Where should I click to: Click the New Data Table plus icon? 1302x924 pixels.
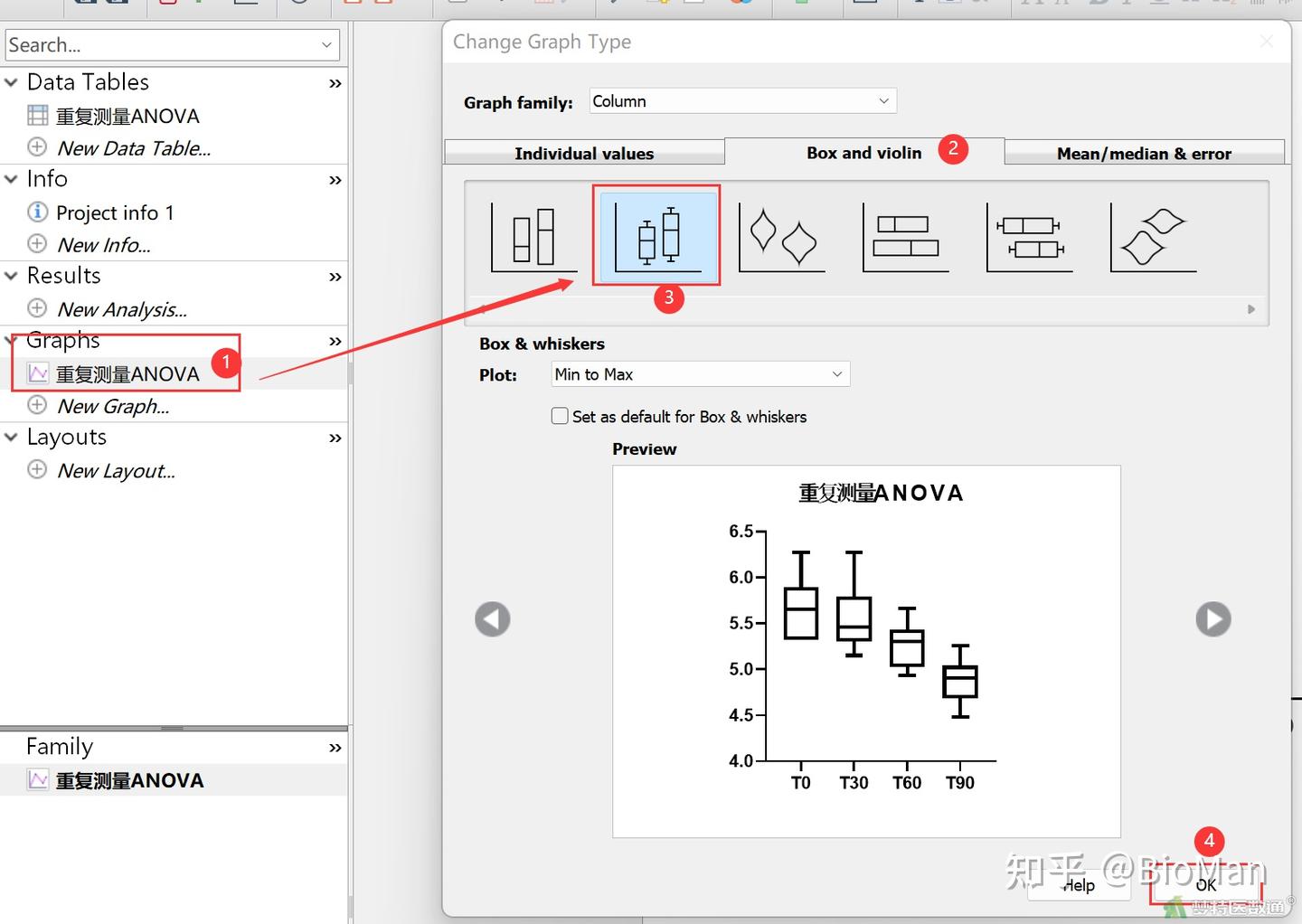[37, 146]
